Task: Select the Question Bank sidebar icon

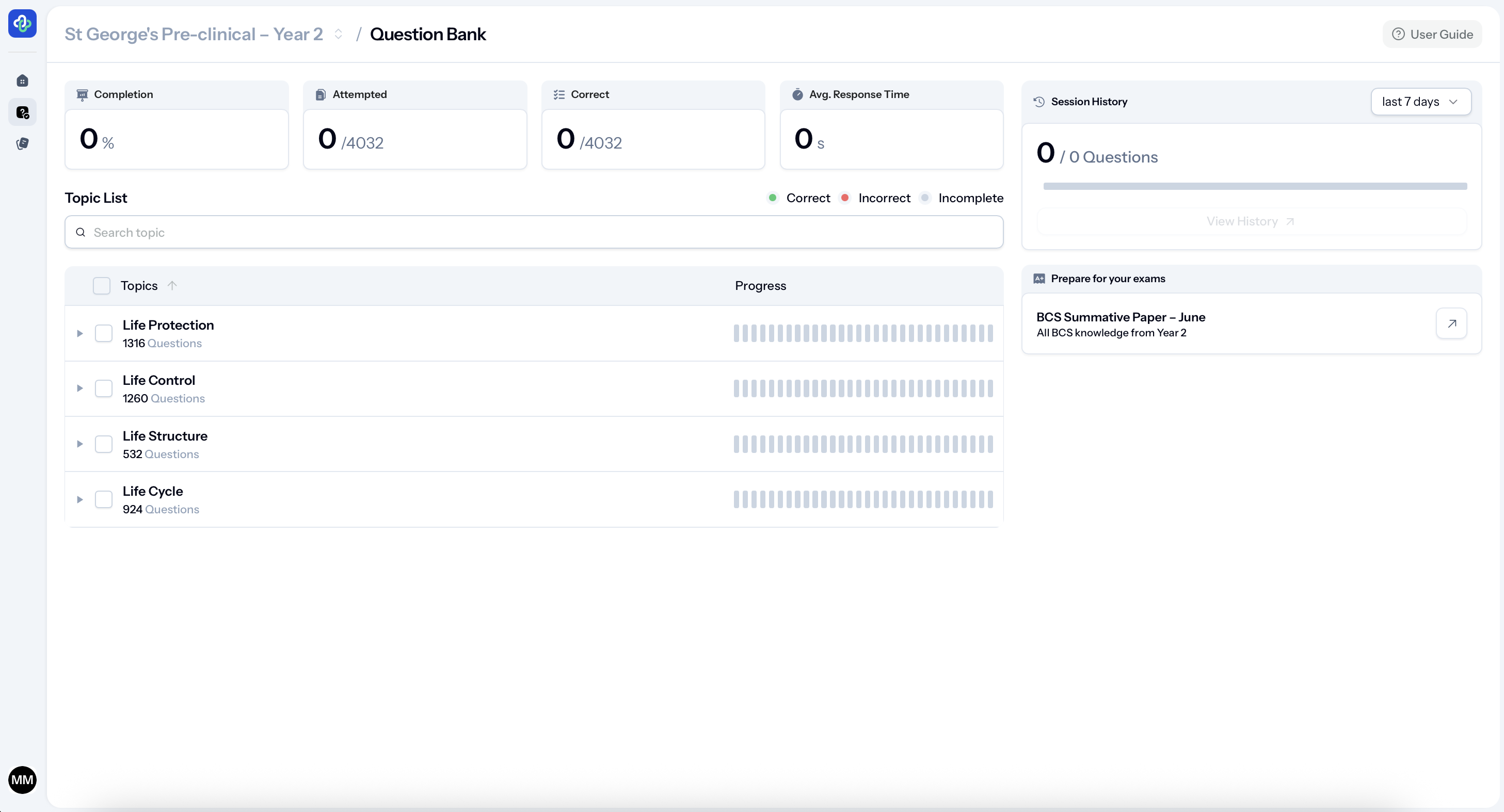Action: (22, 112)
